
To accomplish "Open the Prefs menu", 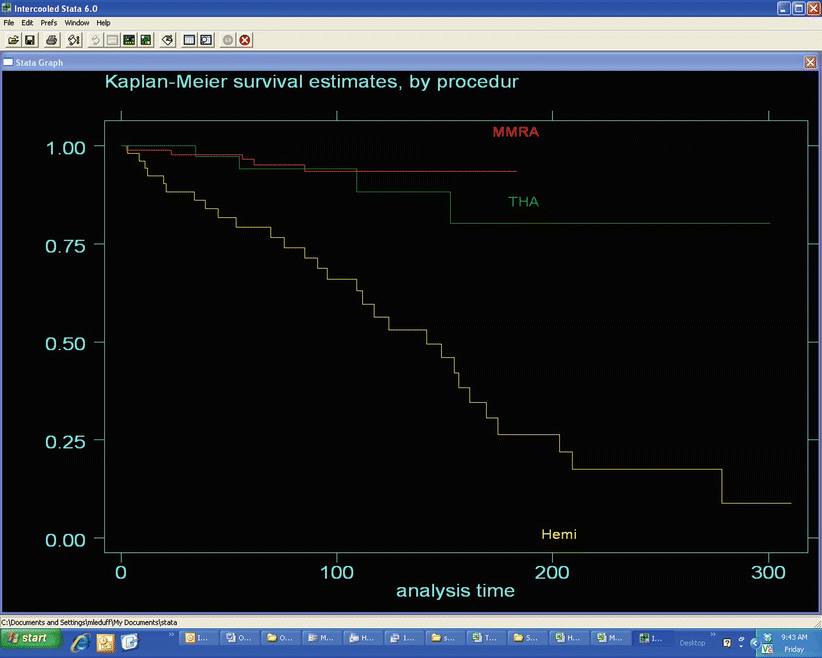I will [x=48, y=22].
